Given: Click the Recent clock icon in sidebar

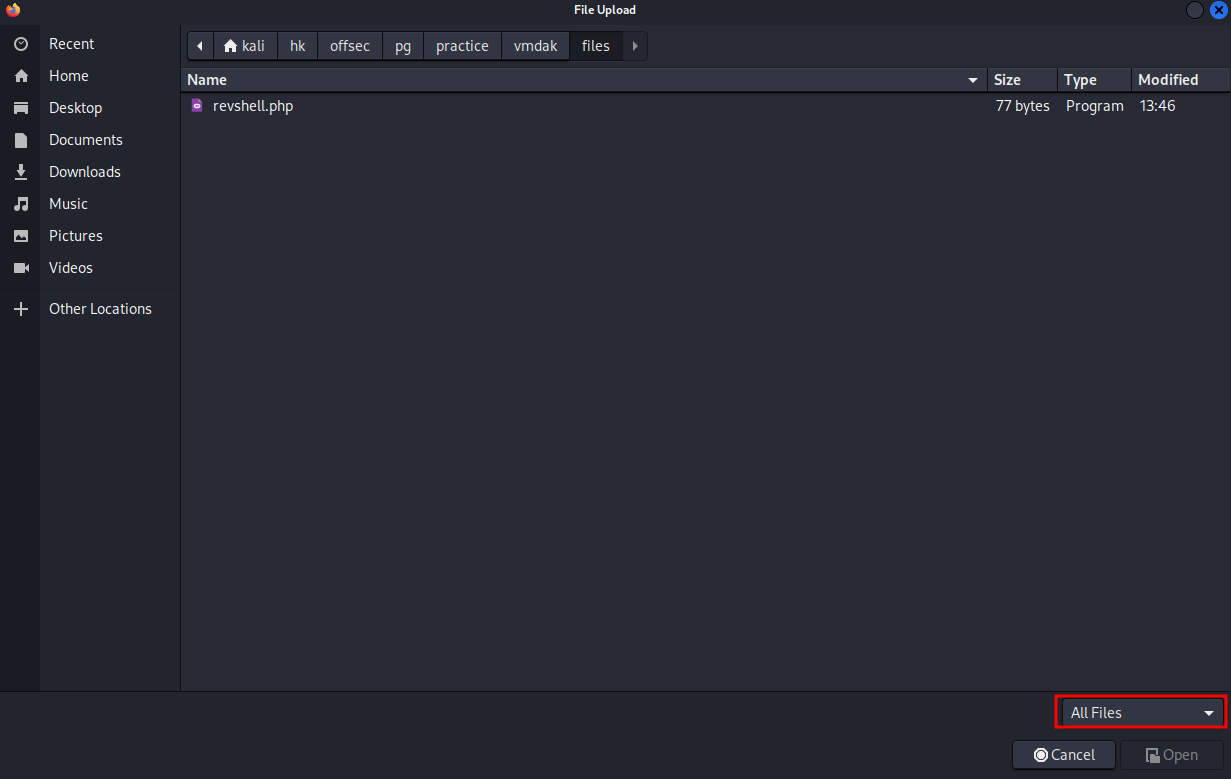Looking at the screenshot, I should [x=20, y=44].
